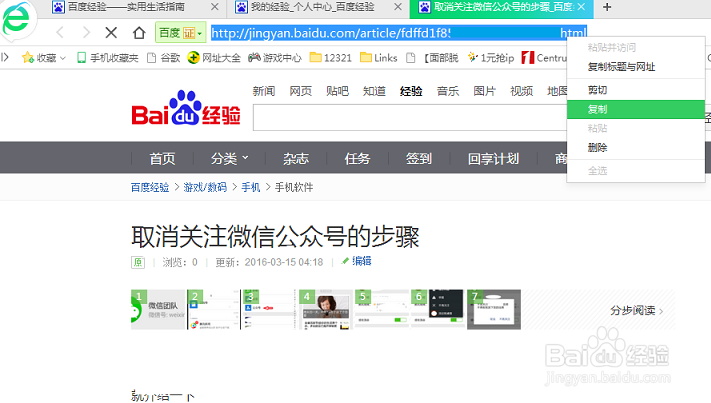Open step 2 thumbnail
Image resolution: width=711 pixels, height=403 pixels.
click(214, 310)
